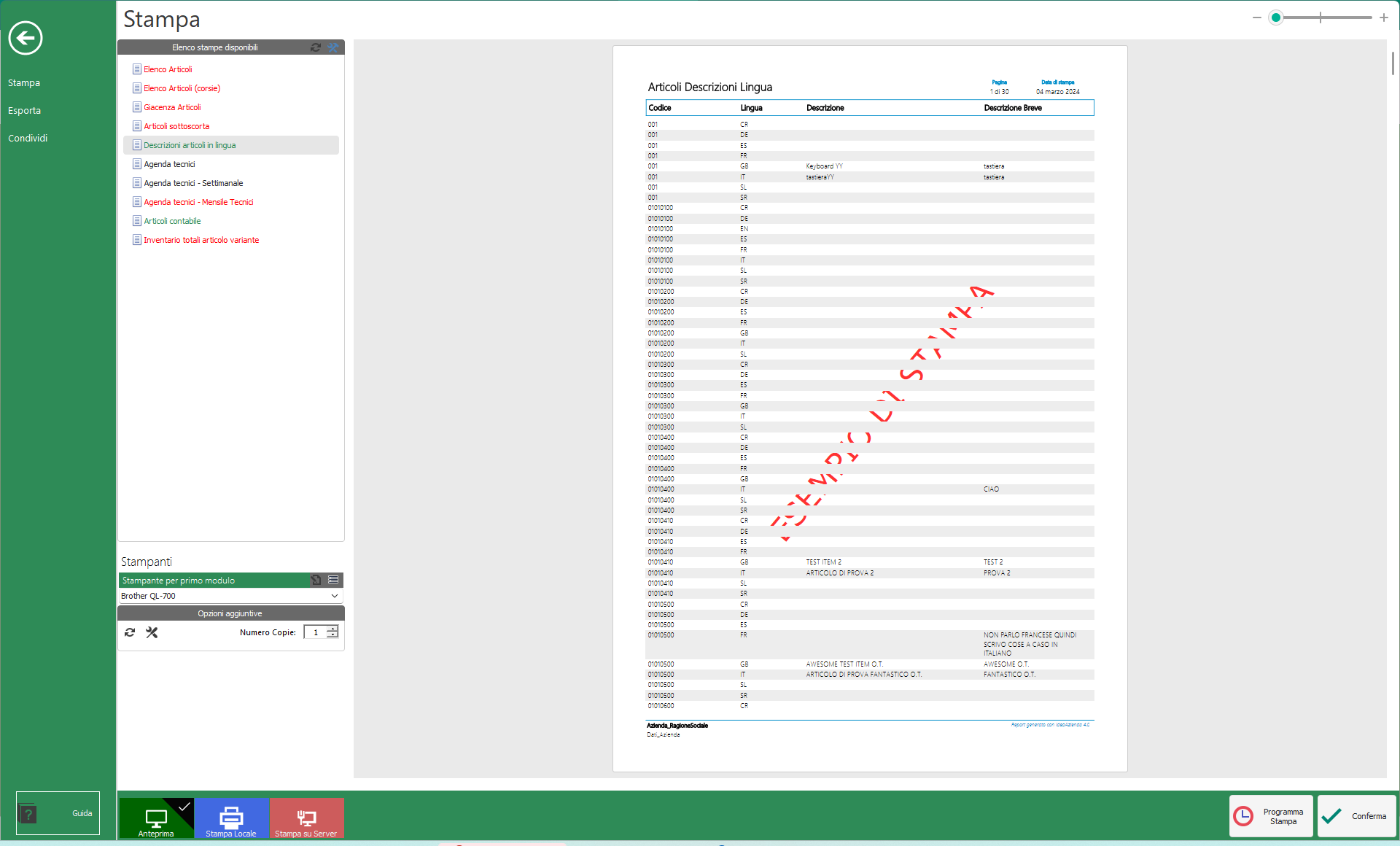Click the edit-page icon in Stampante per primo modulo header
This screenshot has height=846, width=1400.
click(316, 580)
